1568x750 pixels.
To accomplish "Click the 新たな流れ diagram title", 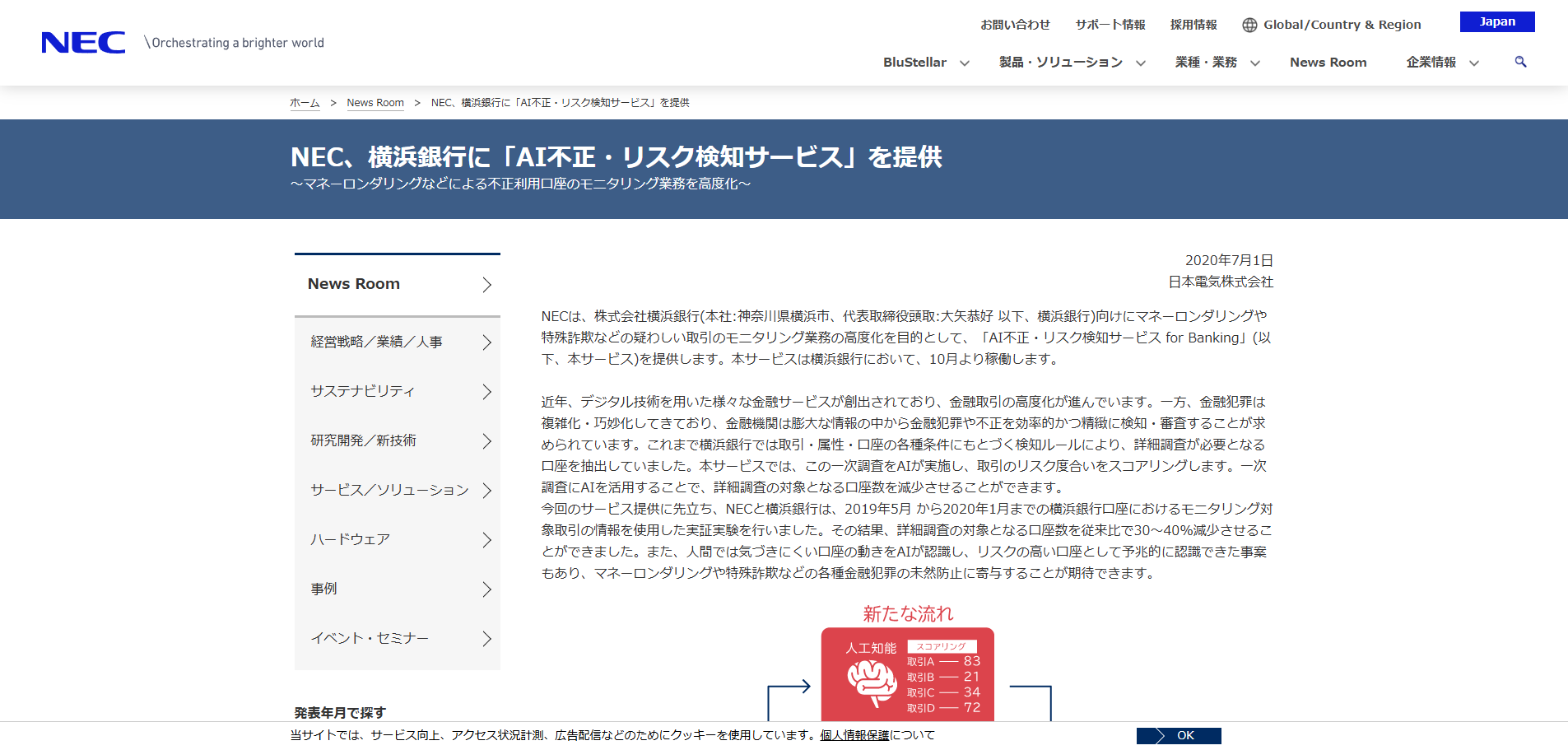I will click(x=908, y=613).
